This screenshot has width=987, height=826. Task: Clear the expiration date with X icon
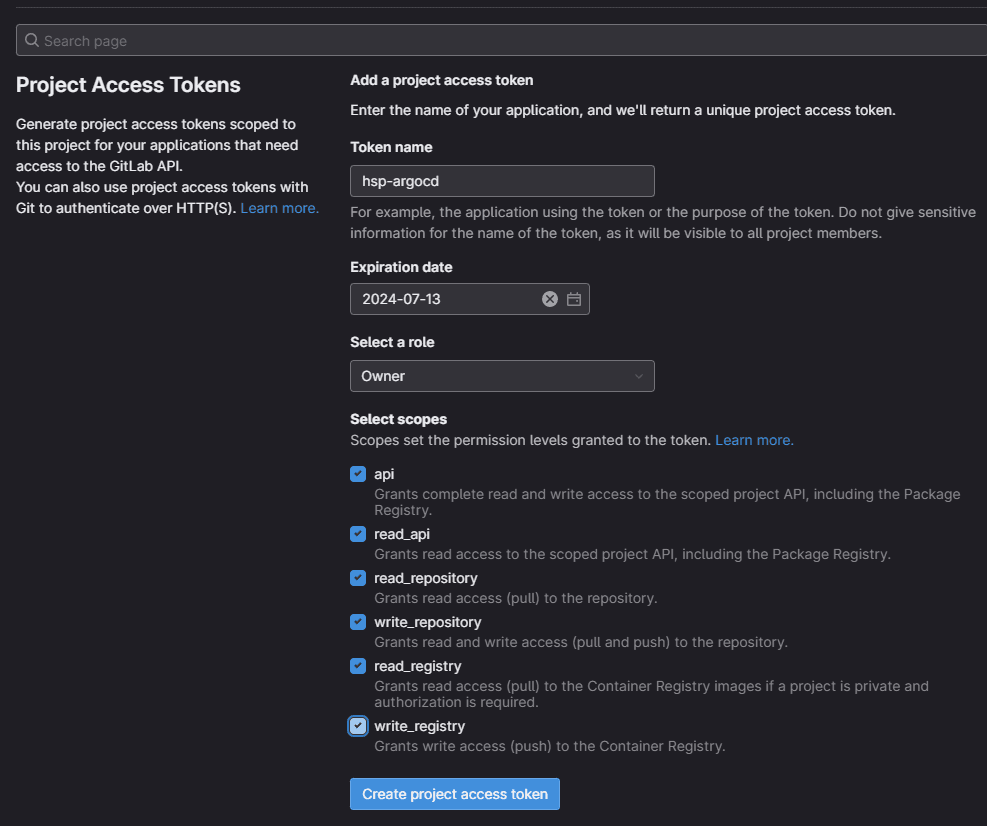click(x=549, y=299)
